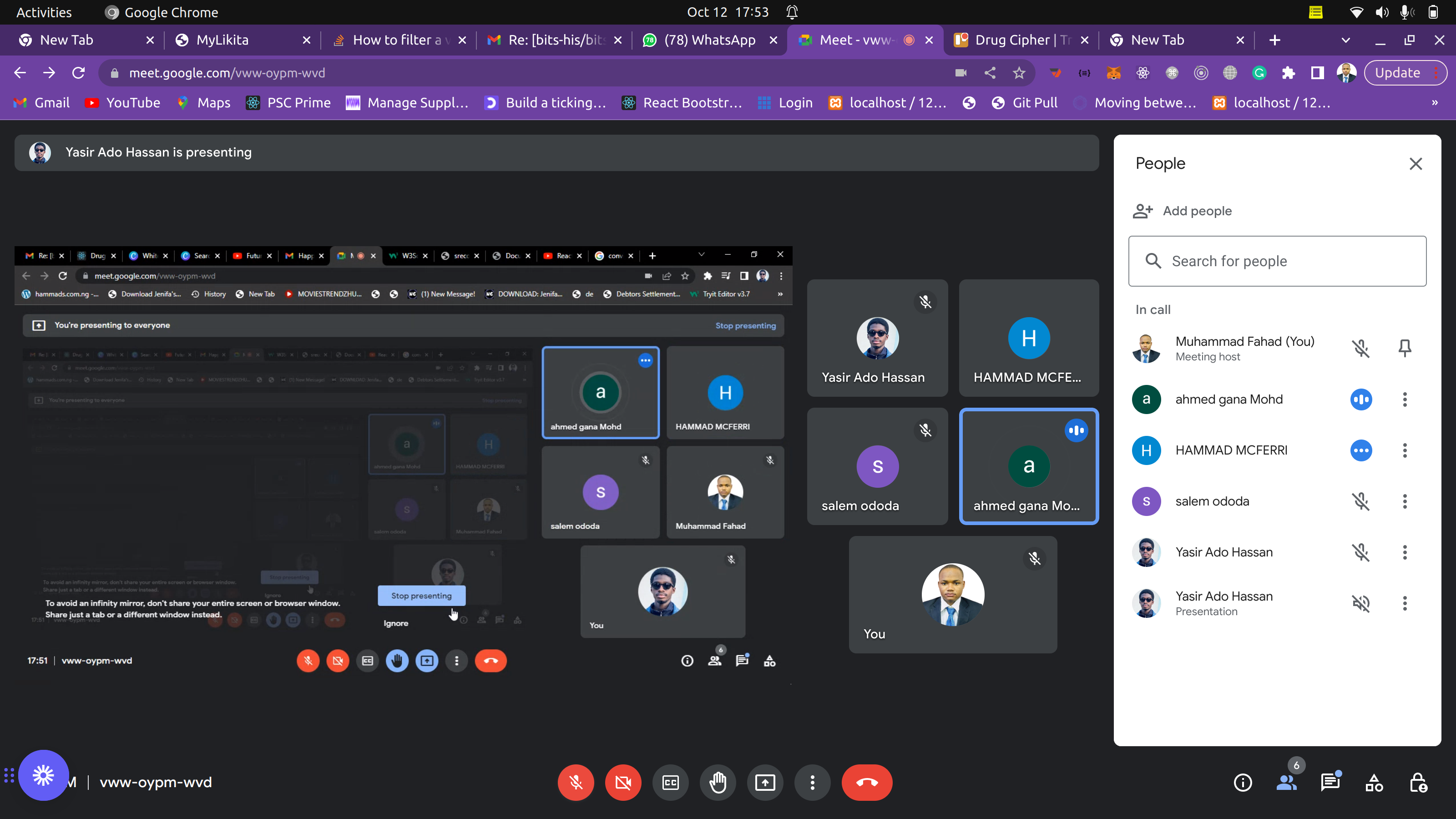Toggle the camera off button
This screenshot has width=1456, height=819.
623,782
